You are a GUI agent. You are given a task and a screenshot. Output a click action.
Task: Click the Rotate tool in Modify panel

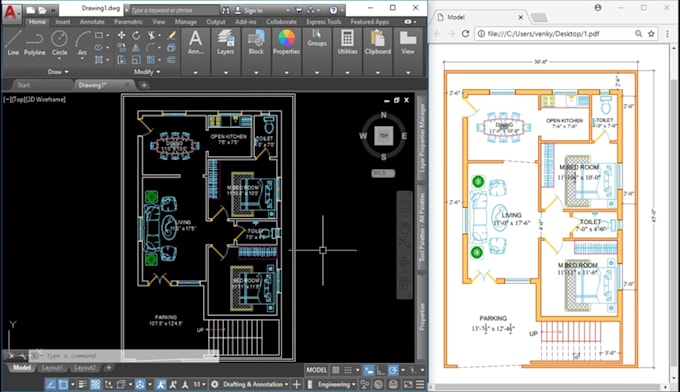(x=136, y=35)
